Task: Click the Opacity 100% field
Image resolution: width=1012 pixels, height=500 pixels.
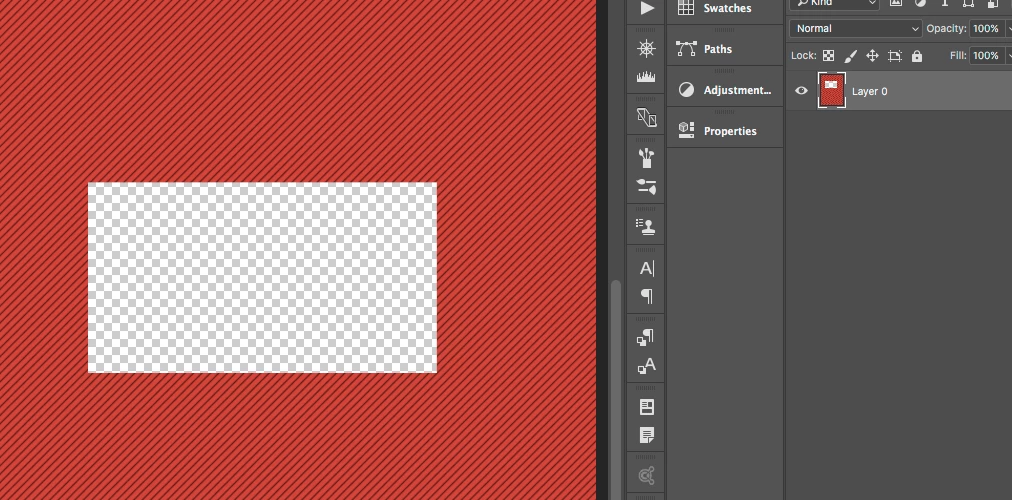Action: click(986, 28)
